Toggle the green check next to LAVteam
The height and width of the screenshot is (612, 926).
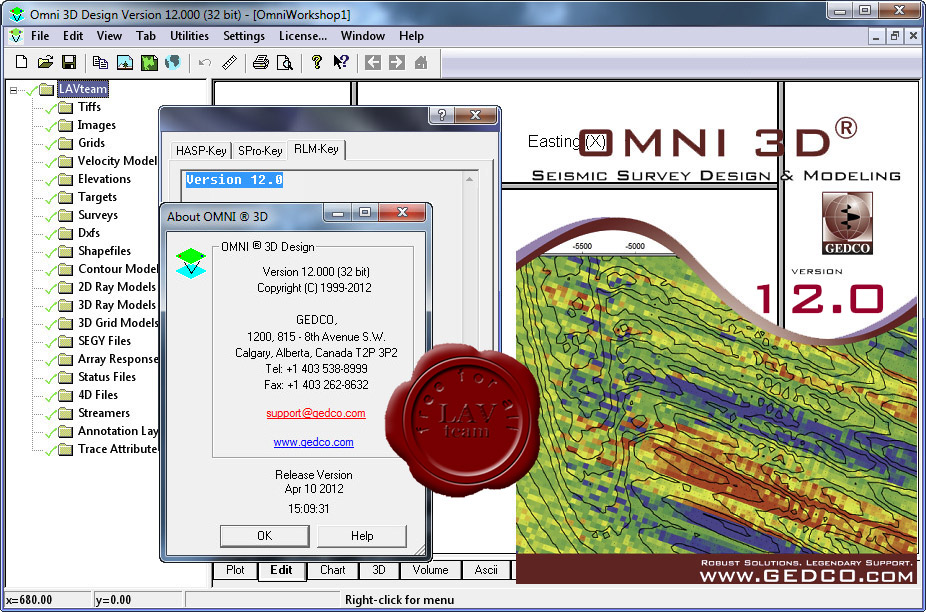[x=32, y=90]
